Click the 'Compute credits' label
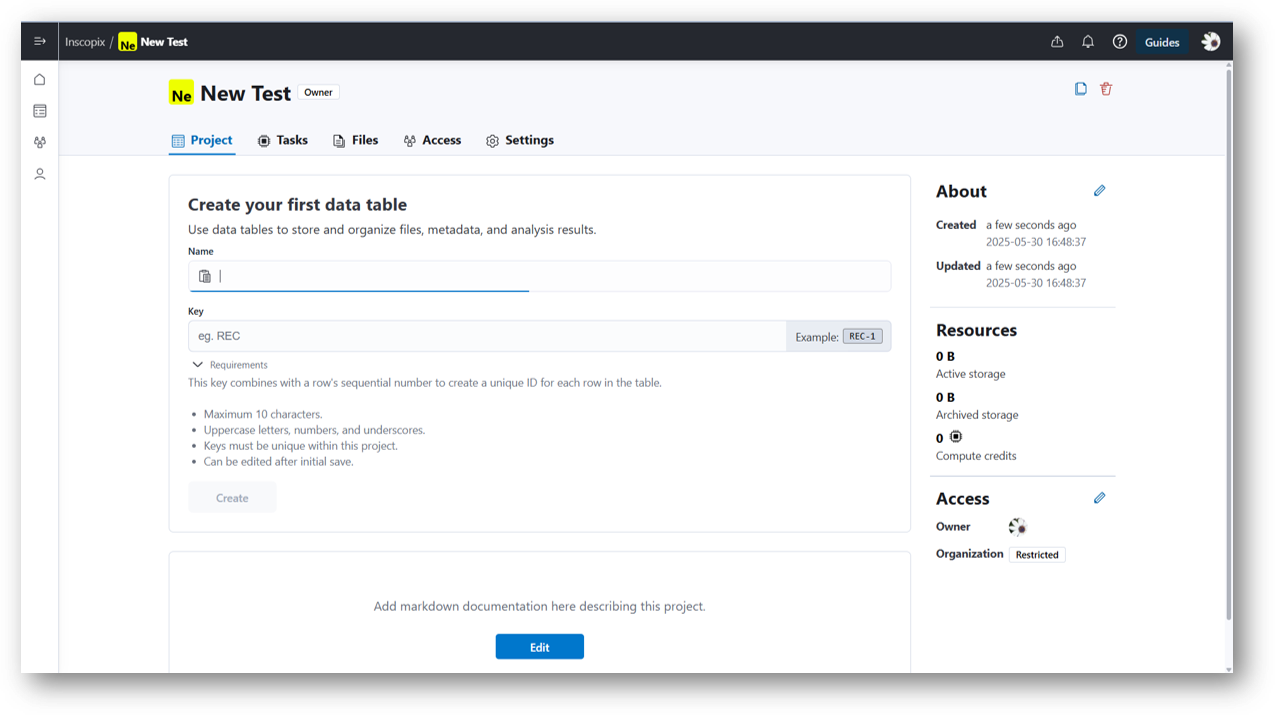1275x715 pixels. pyautogui.click(x=976, y=456)
